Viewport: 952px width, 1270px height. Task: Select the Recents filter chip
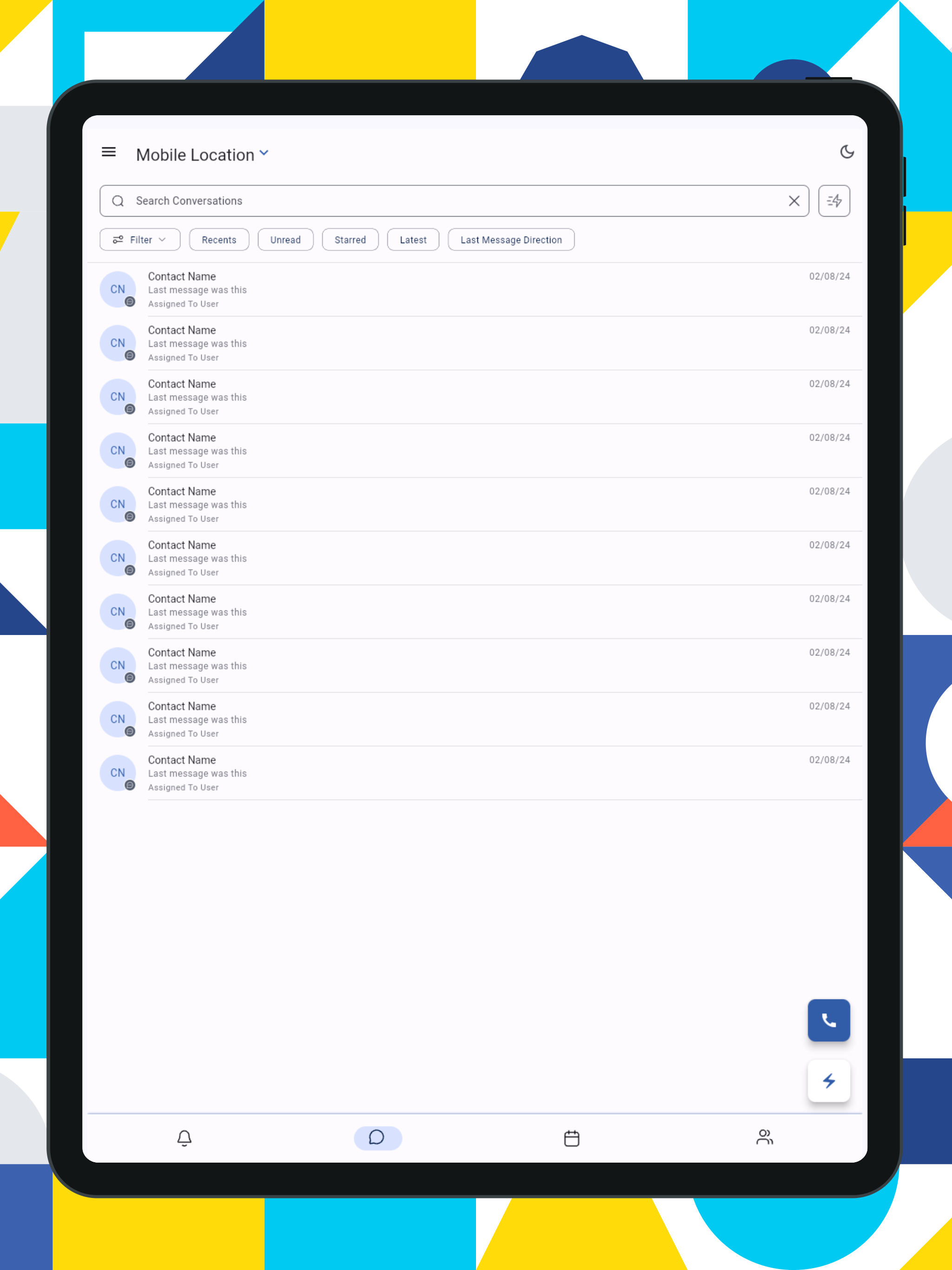[x=219, y=240]
